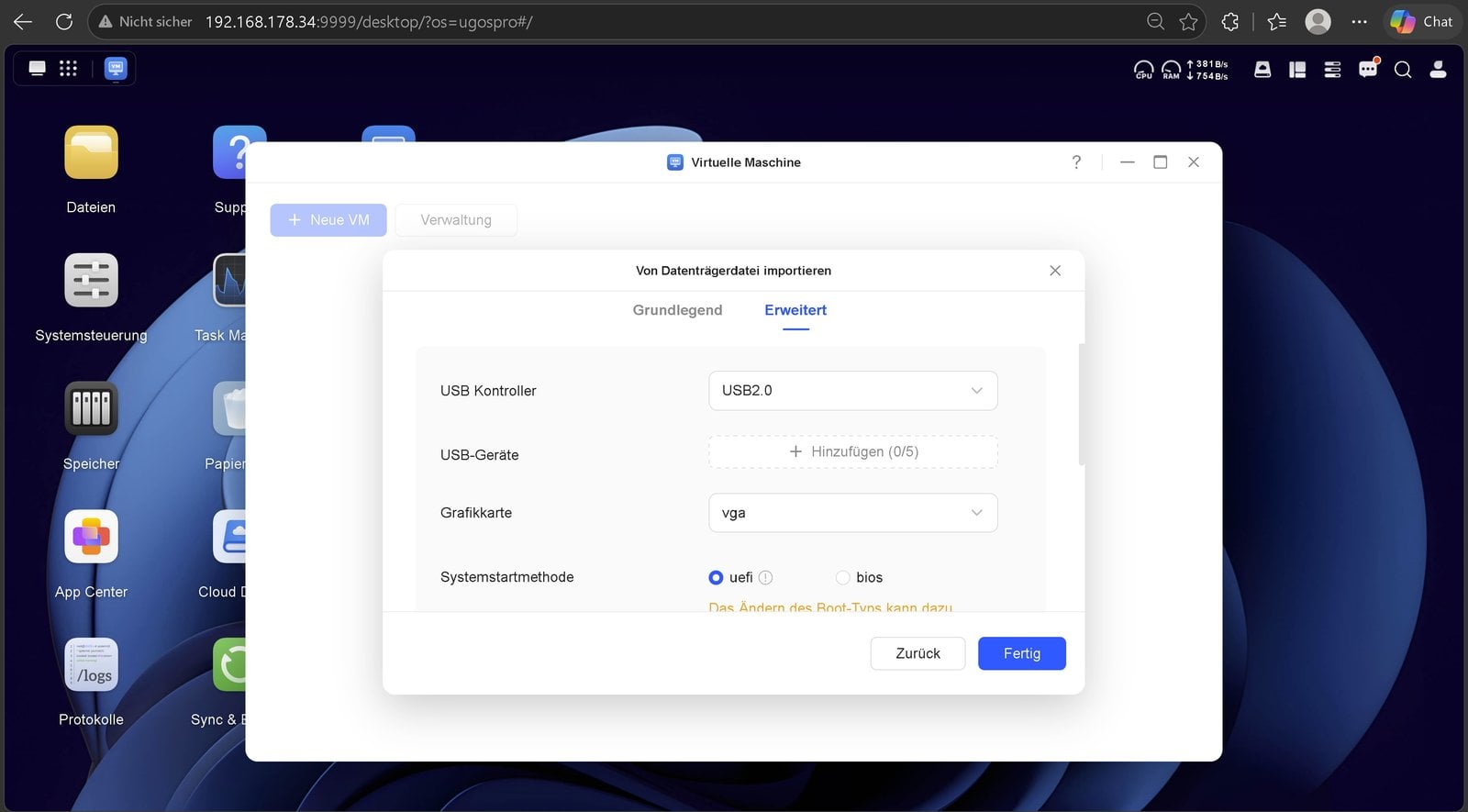1468x812 pixels.
Task: Open the Protokolle logs app
Action: (x=91, y=664)
